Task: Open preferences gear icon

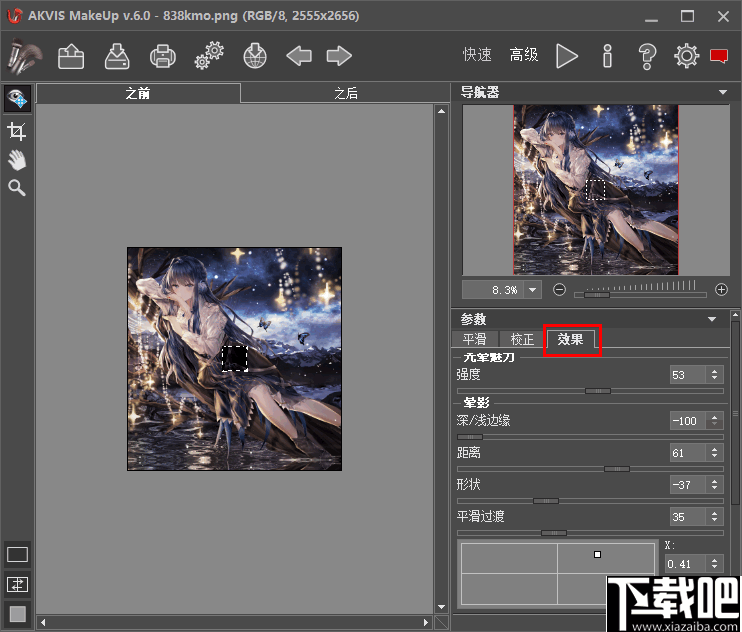Action: pos(686,56)
